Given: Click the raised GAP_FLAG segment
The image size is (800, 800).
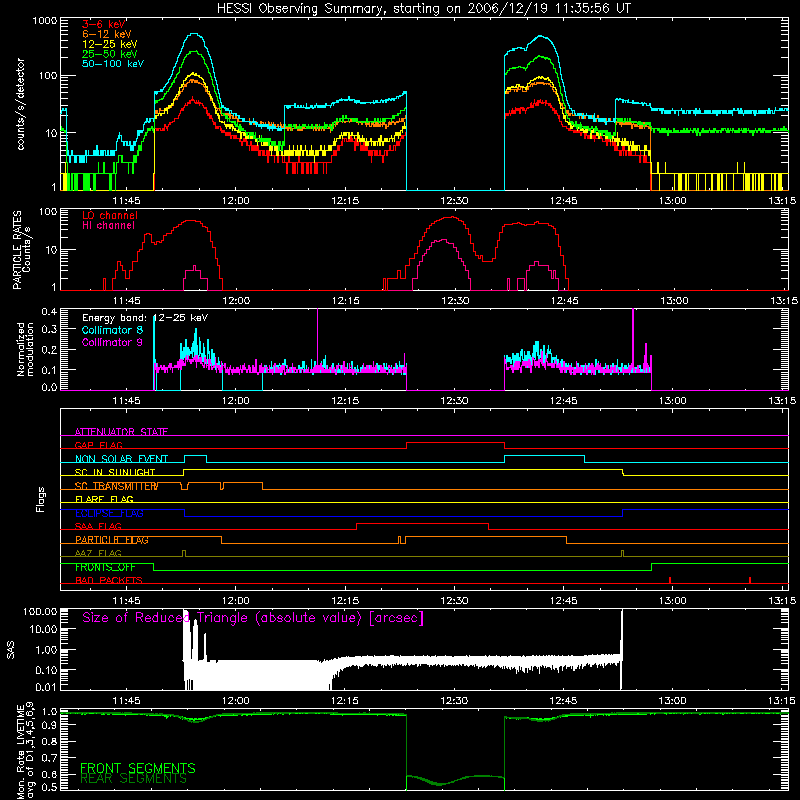Looking at the screenshot, I should point(455,442).
